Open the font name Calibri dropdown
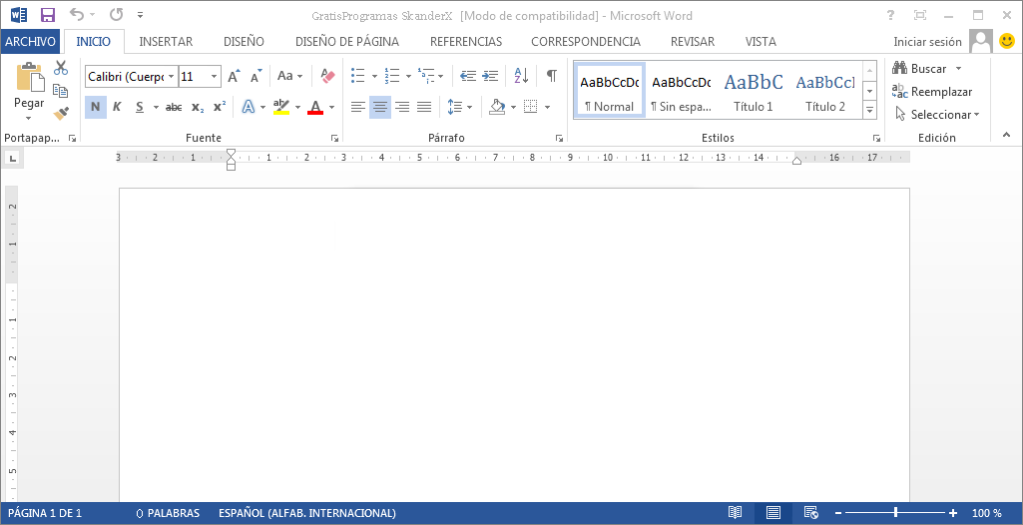 click(x=171, y=76)
